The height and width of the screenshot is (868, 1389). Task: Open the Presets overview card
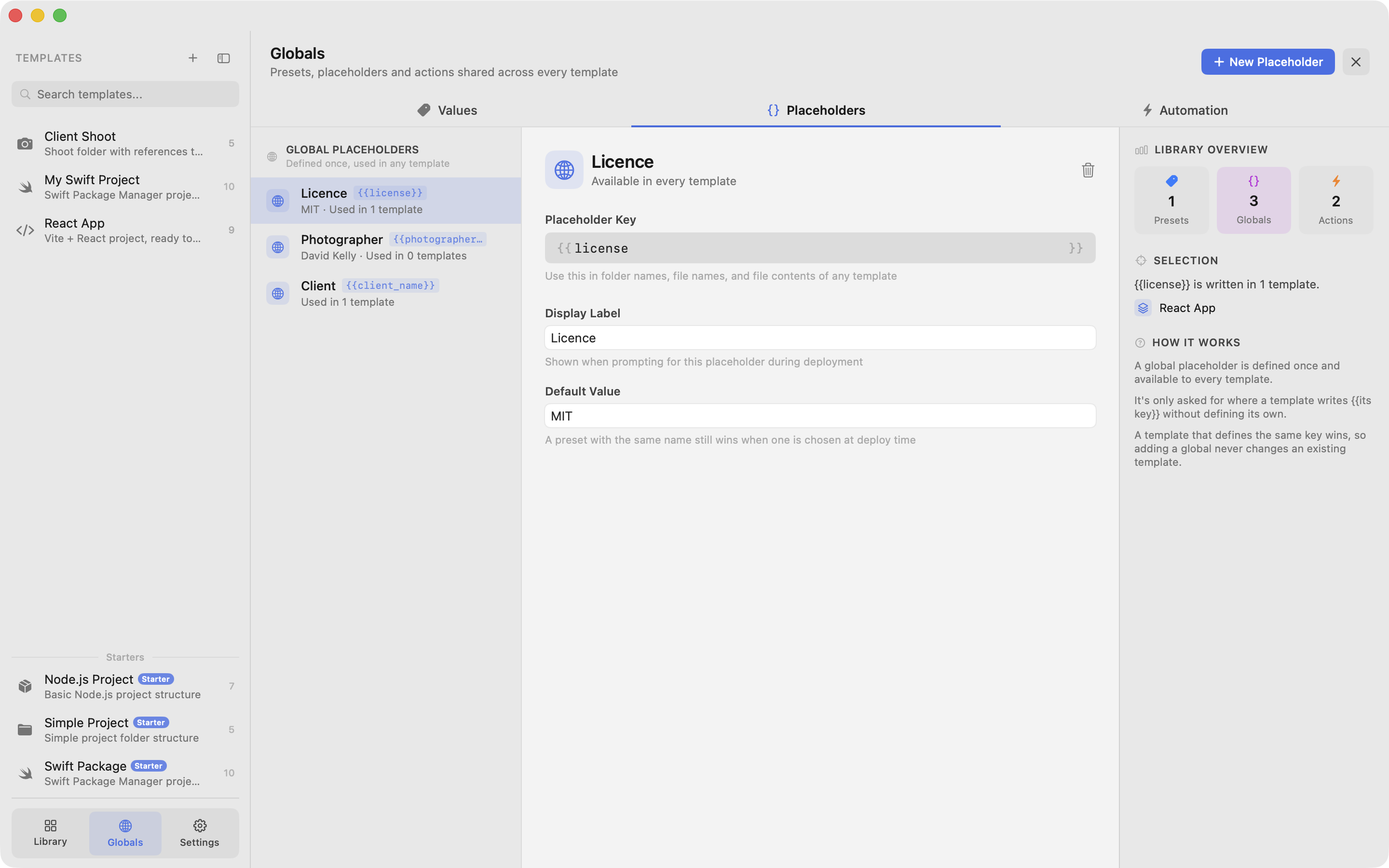[x=1171, y=200]
